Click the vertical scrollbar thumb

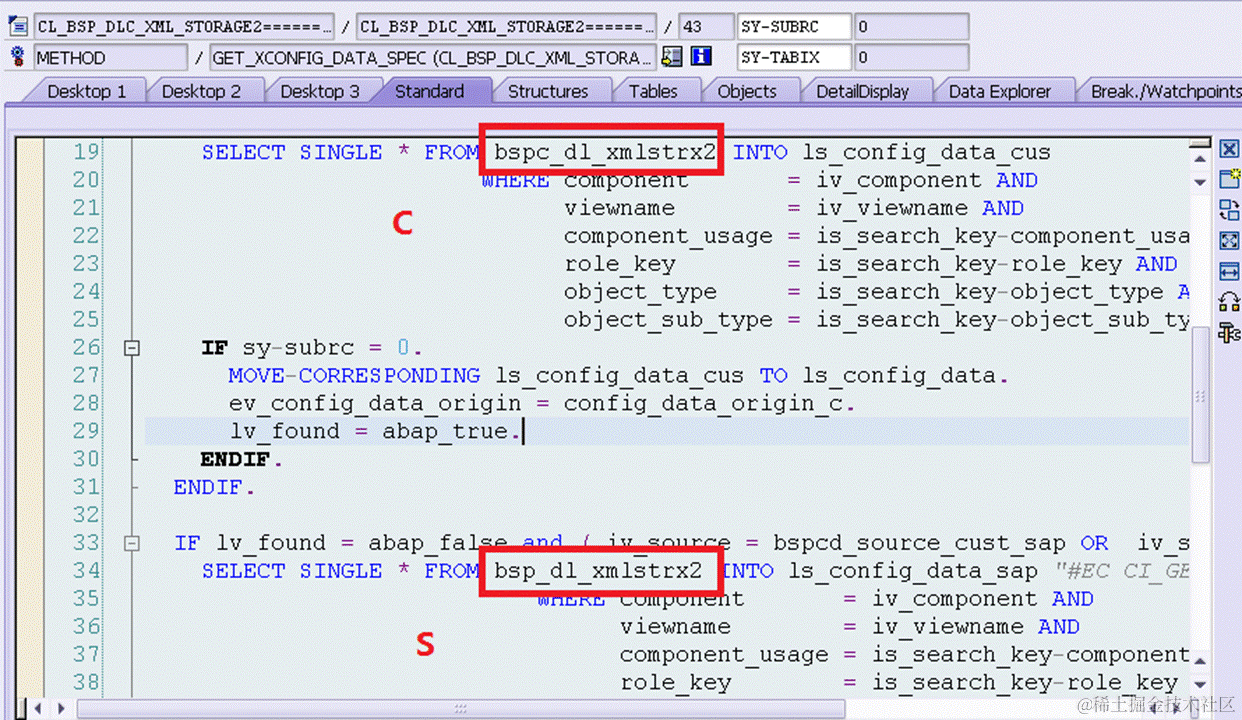tap(1201, 395)
